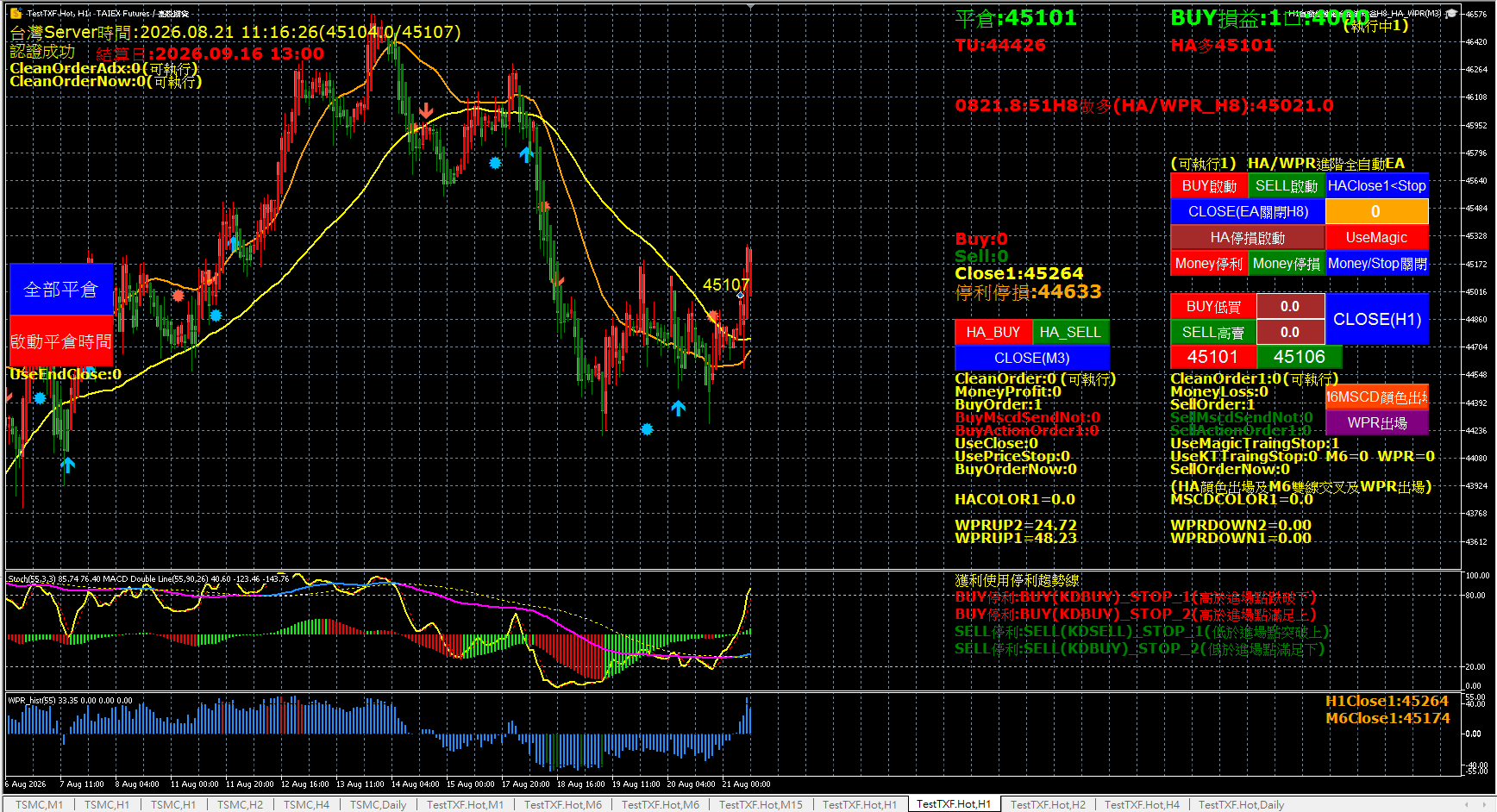Switch to the TSMC,M1 chart tab
The height and width of the screenshot is (812, 1497).
coord(39,804)
